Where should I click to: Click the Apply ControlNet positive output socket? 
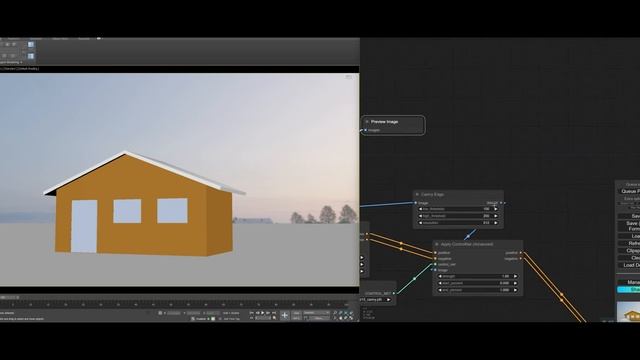pos(520,253)
